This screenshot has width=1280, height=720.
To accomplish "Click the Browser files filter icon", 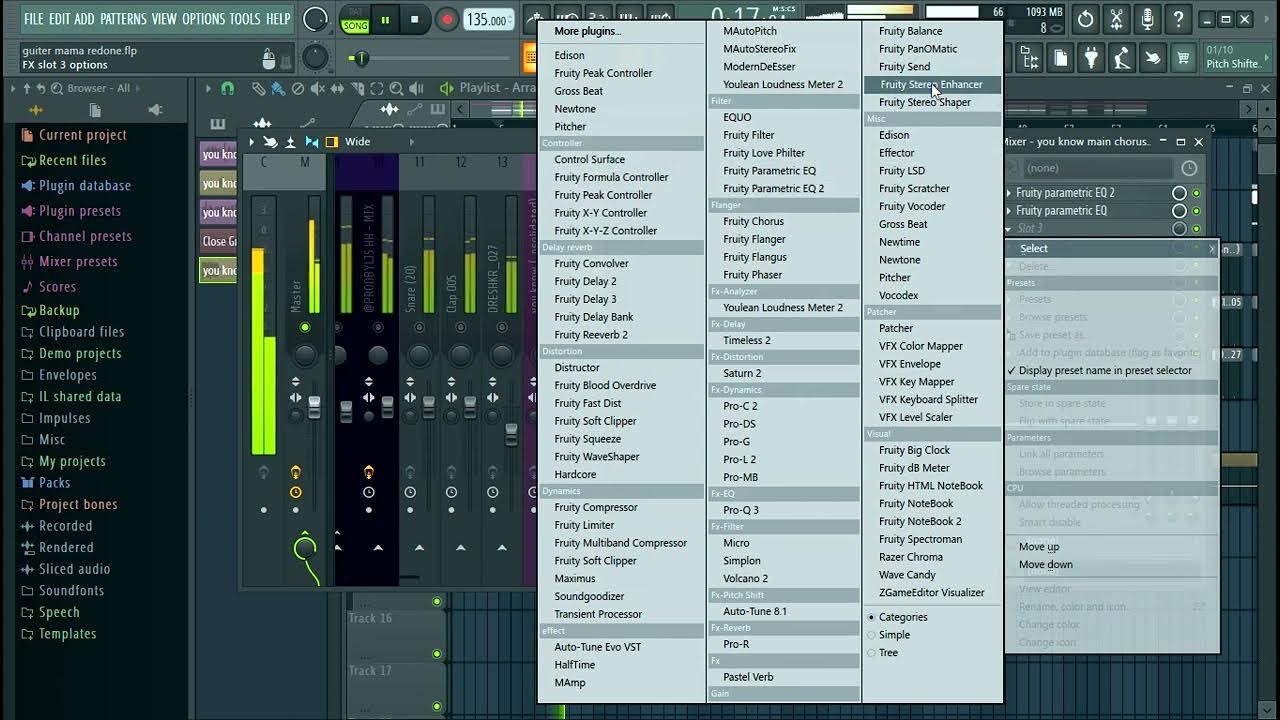I will 95,110.
